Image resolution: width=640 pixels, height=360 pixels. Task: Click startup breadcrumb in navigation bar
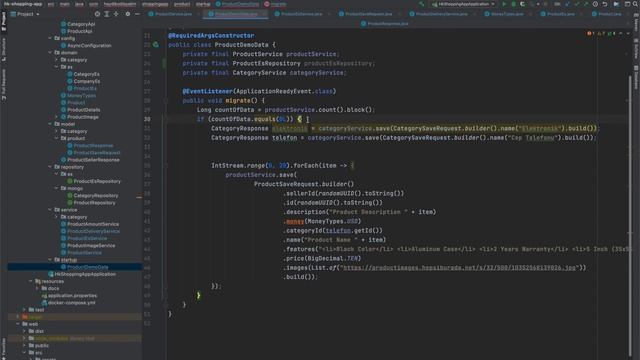203,4
